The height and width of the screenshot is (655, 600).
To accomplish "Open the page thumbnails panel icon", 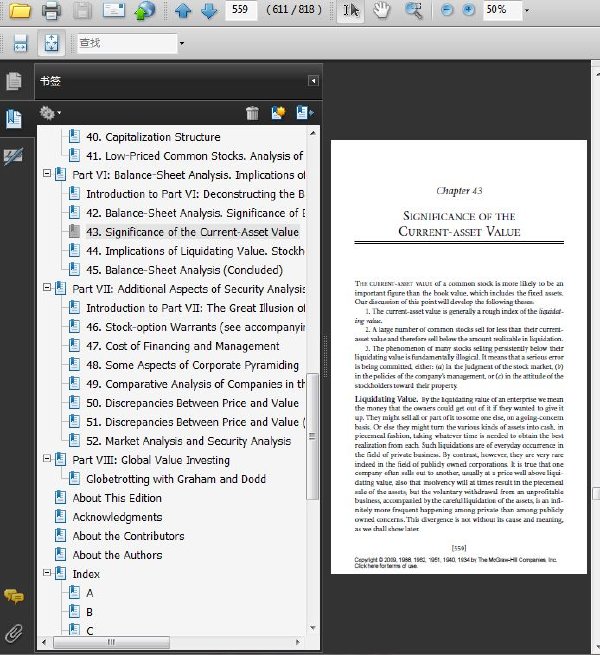I will click(x=14, y=81).
